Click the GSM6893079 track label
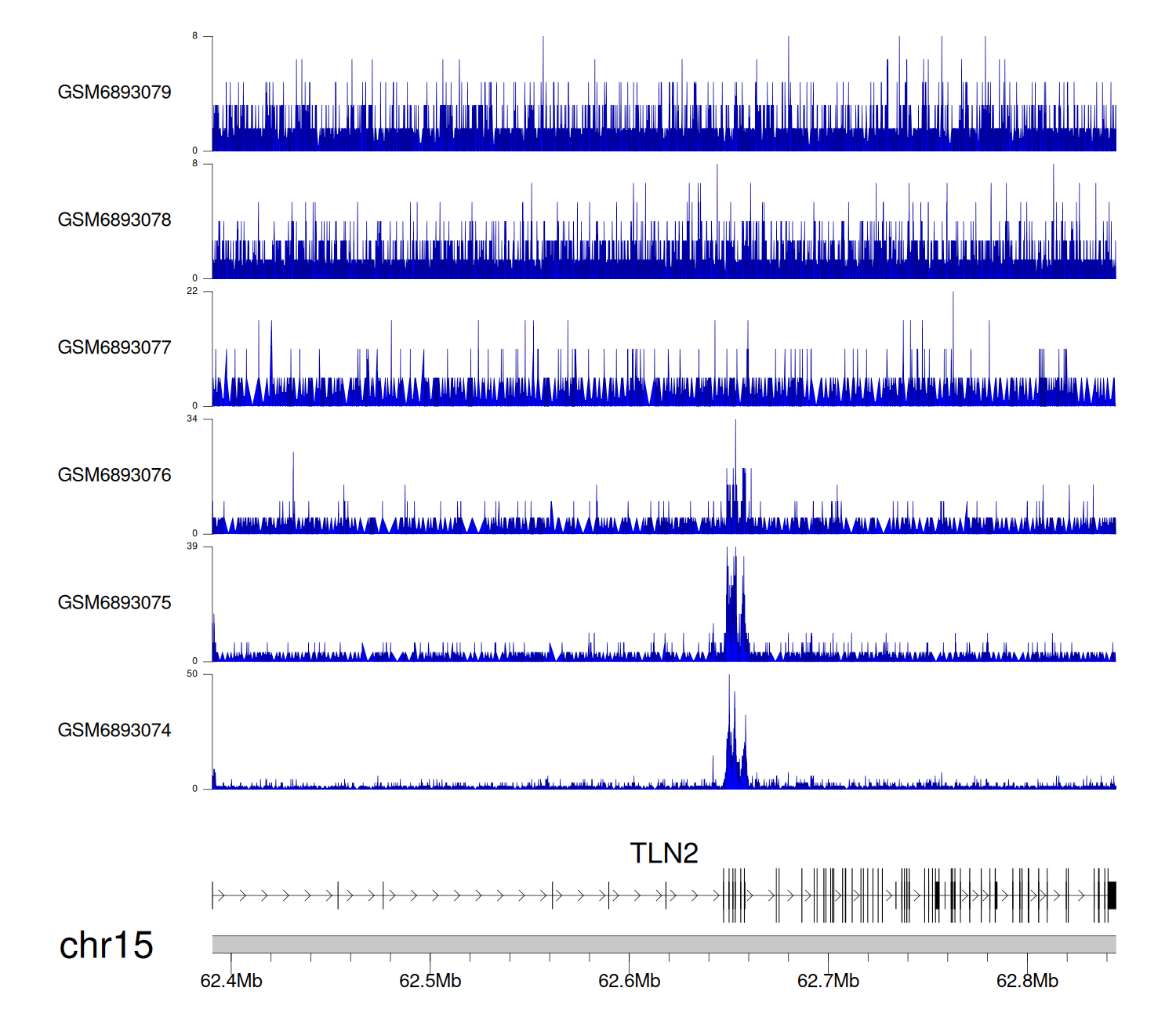 pyautogui.click(x=114, y=93)
